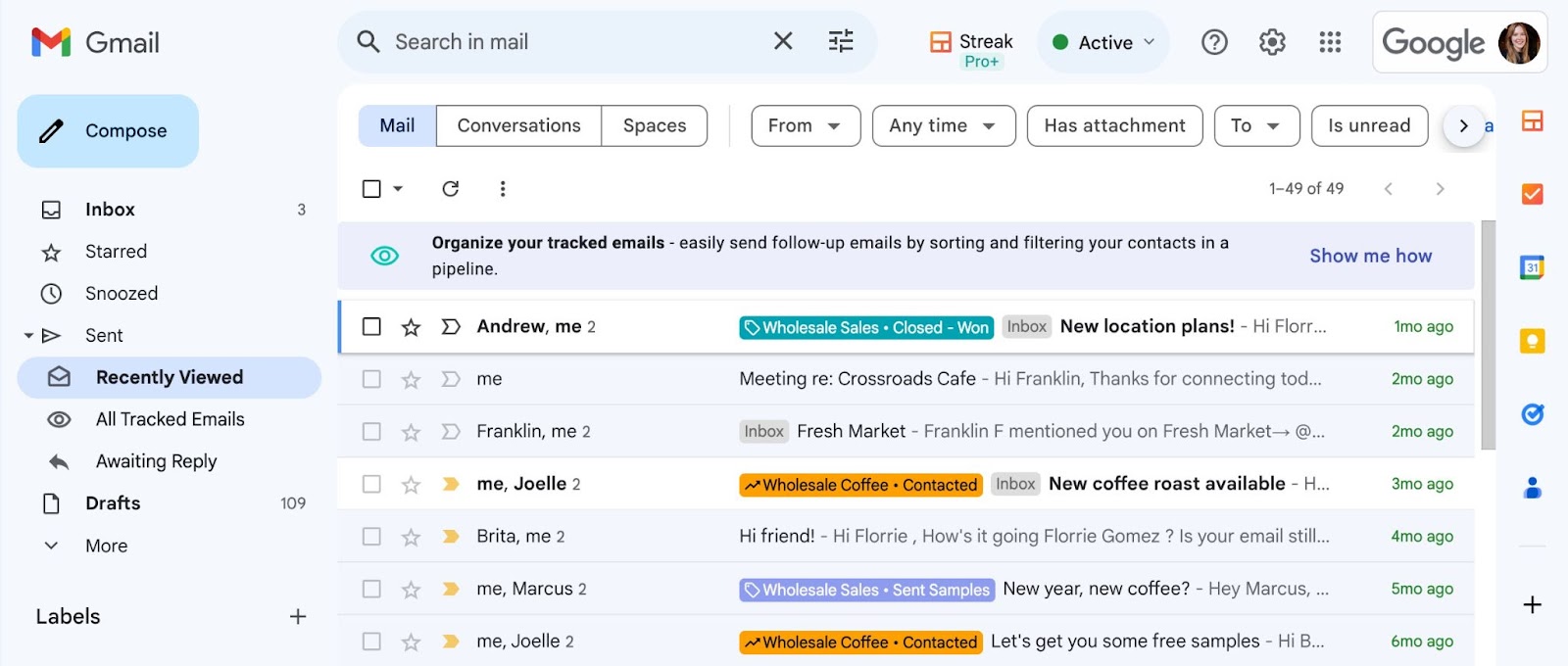Open the three-dot More options menu

coord(503,188)
